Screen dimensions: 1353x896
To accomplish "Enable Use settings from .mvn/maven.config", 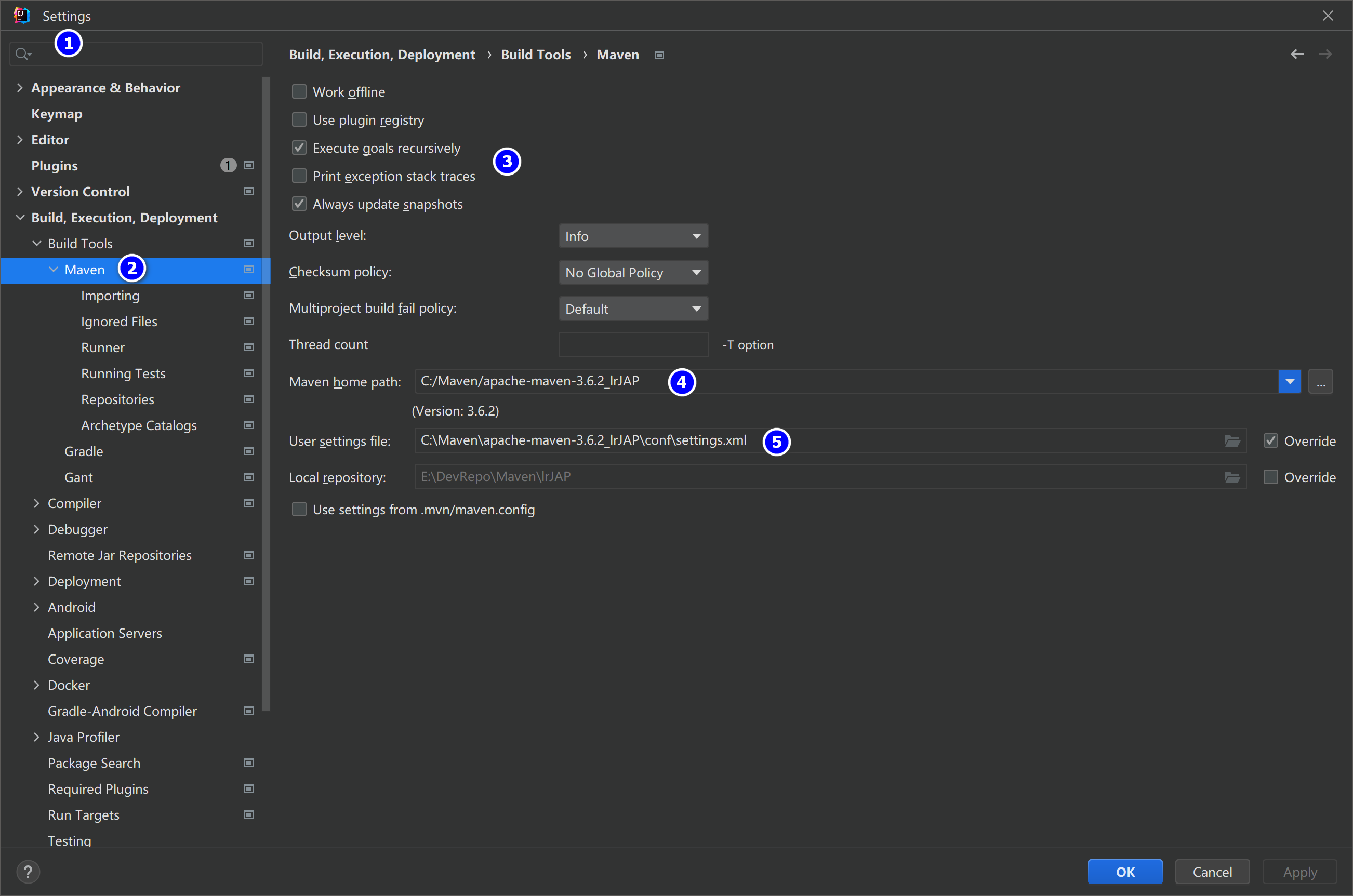I will click(x=299, y=509).
